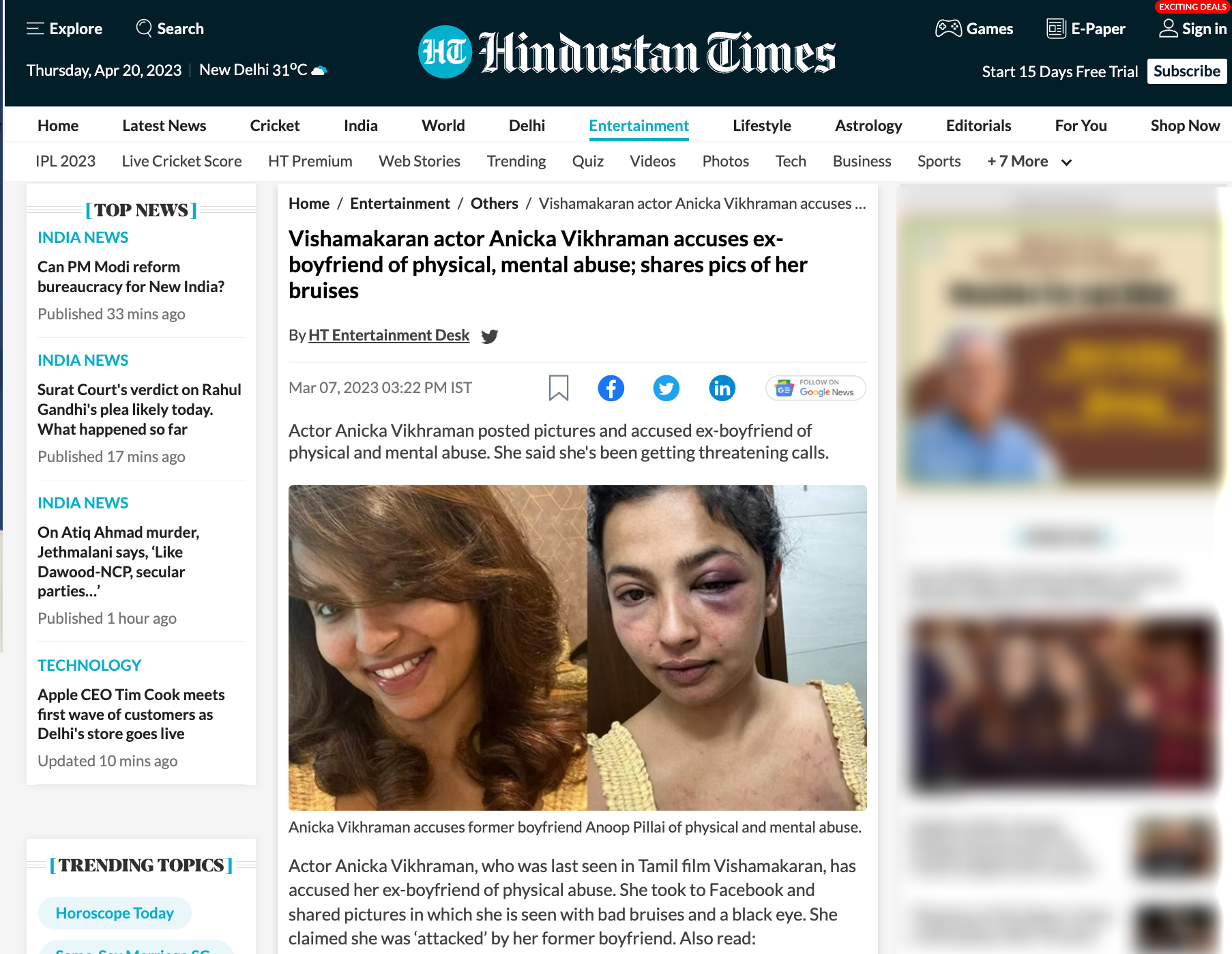The height and width of the screenshot is (954, 1232).
Task: Share article on LinkedIn
Action: pyautogui.click(x=722, y=388)
